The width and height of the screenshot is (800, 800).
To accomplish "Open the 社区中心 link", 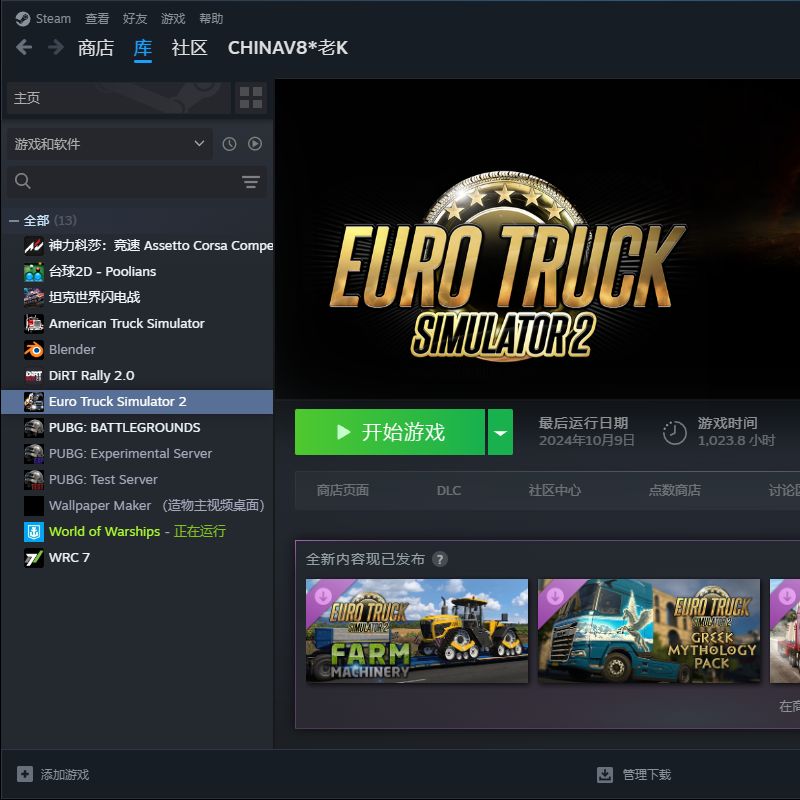I will [x=555, y=490].
